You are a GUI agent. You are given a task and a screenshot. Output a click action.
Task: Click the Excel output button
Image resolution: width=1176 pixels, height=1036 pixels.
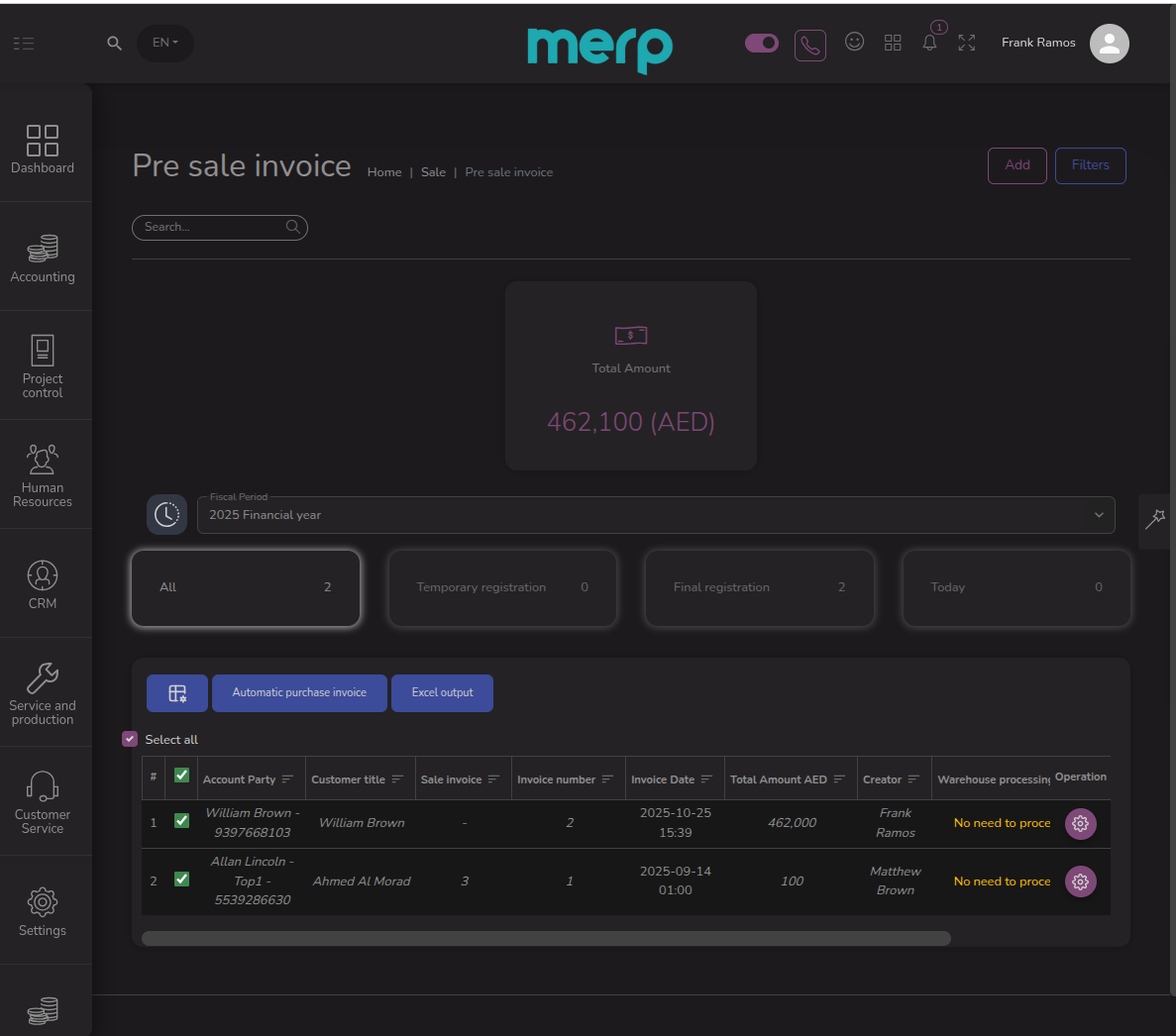coord(442,693)
